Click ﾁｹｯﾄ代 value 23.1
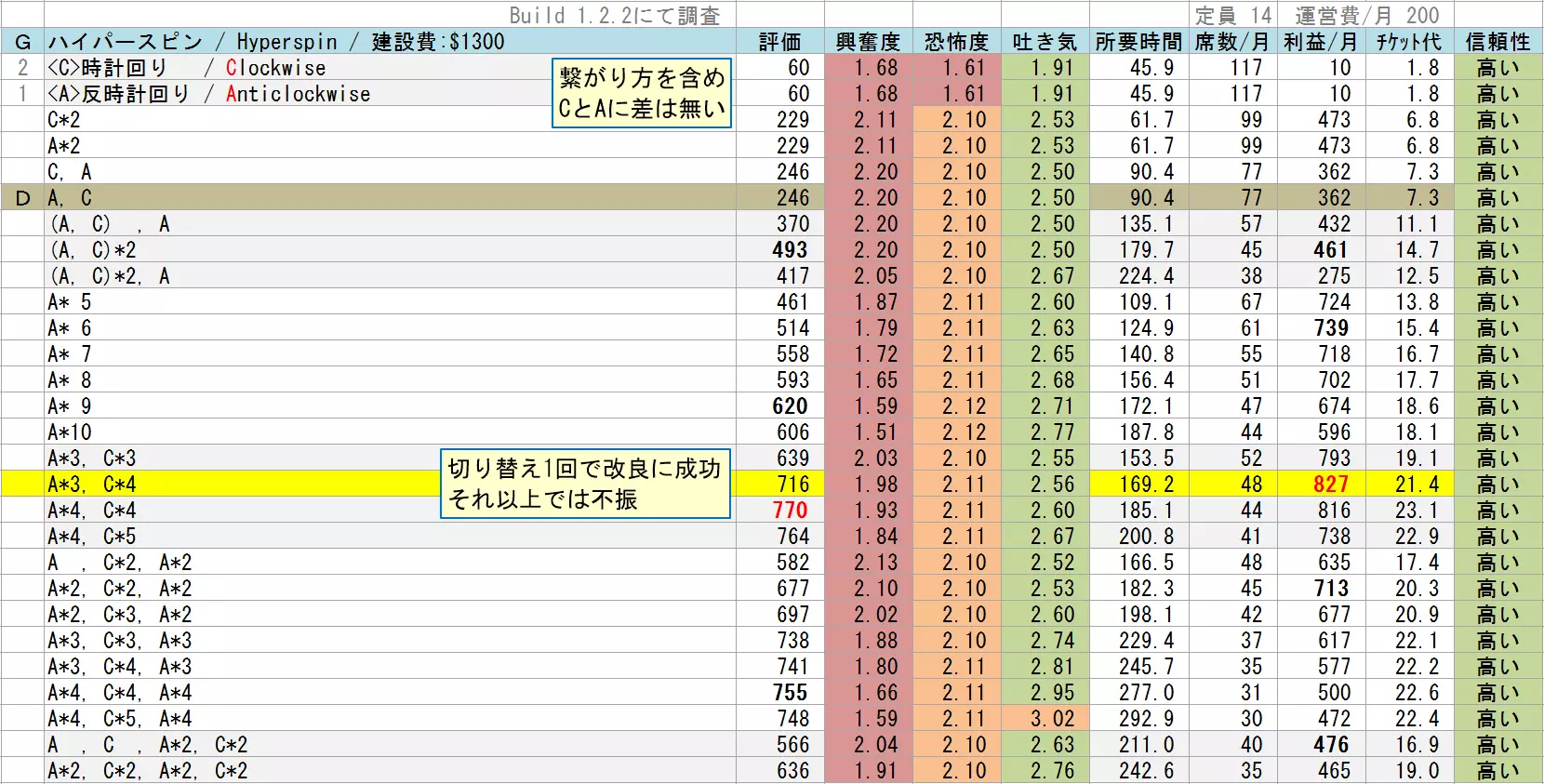The height and width of the screenshot is (784, 1544). tap(1417, 511)
